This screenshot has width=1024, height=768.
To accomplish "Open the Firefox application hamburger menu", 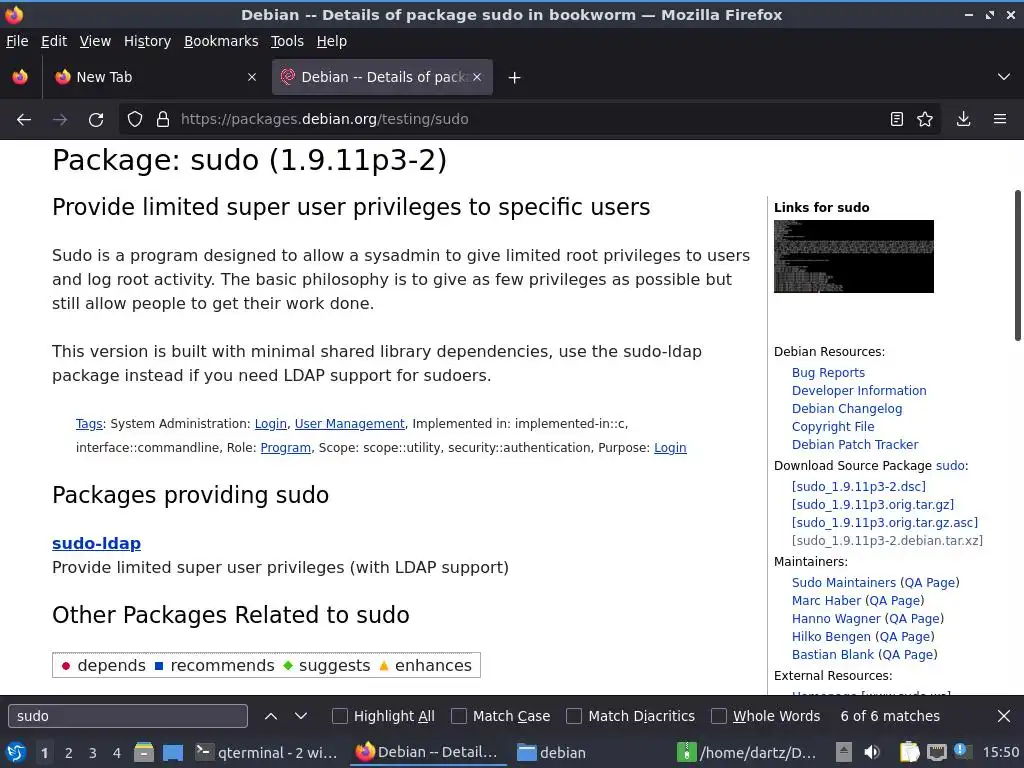I will (1000, 120).
